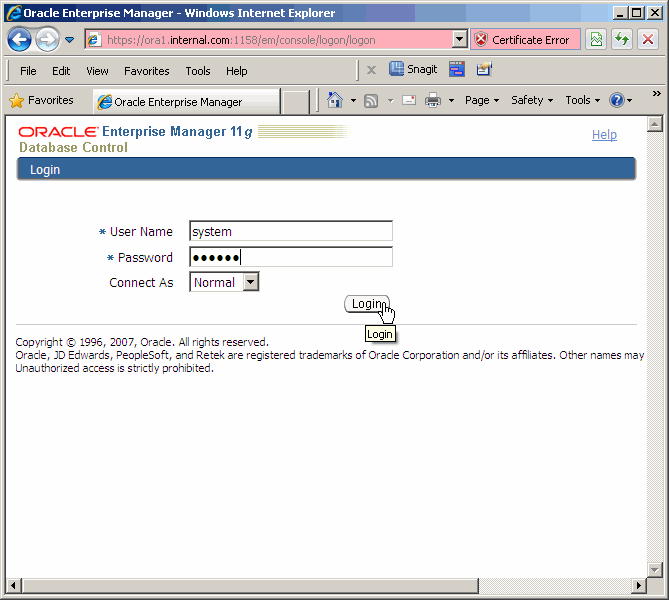Open the Favorites menu in menu bar

point(146,71)
